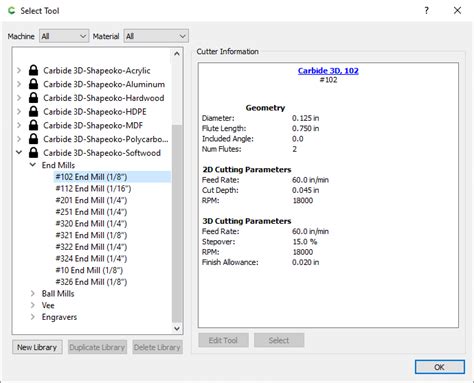Click the lock icon beside Carbide 3D-Shapeoko-Aluminum
Image resolution: width=474 pixels, height=383 pixels.
tap(33, 84)
